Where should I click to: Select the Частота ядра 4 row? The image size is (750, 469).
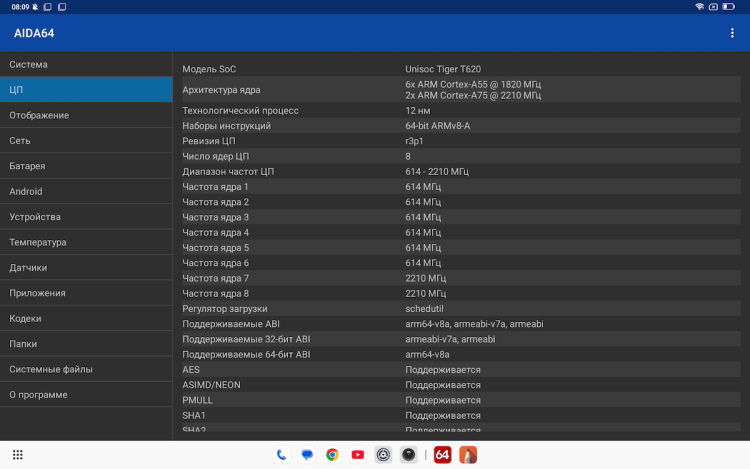(x=461, y=232)
